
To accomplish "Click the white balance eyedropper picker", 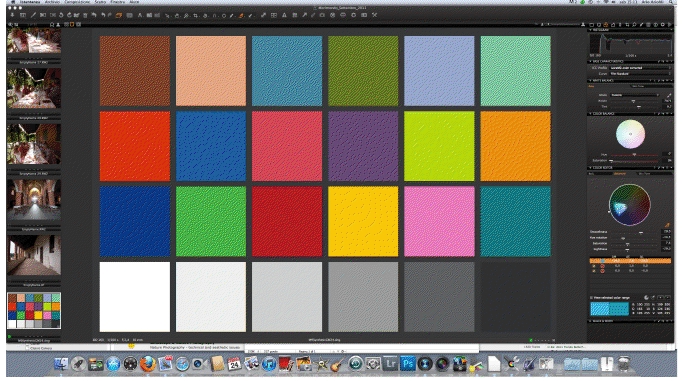I will 669,95.
